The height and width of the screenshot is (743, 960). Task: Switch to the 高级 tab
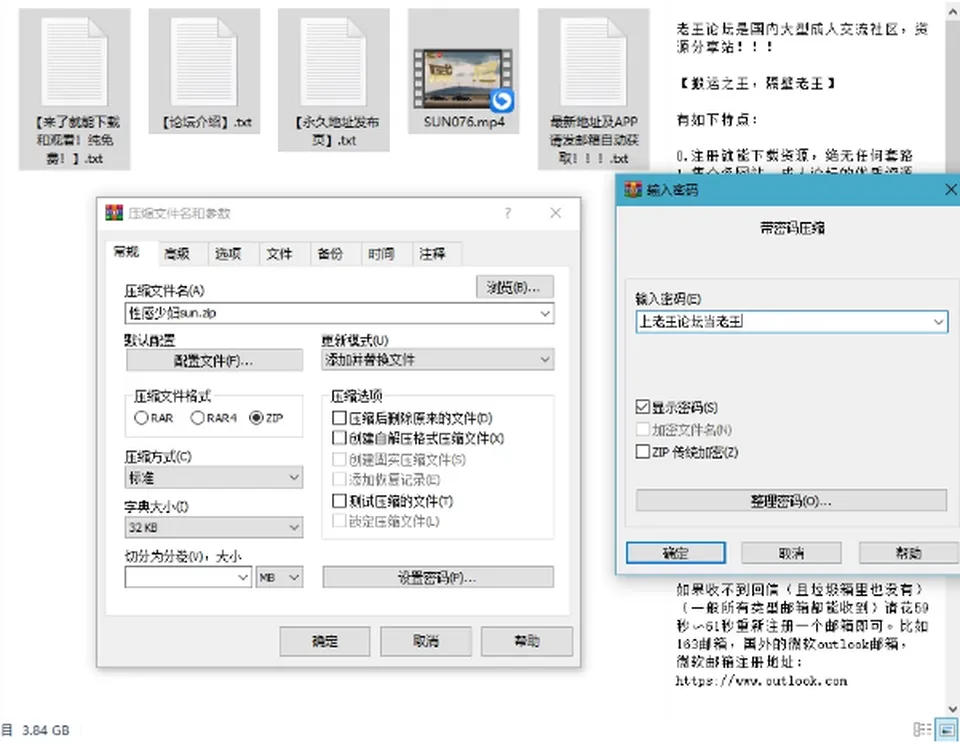point(177,253)
